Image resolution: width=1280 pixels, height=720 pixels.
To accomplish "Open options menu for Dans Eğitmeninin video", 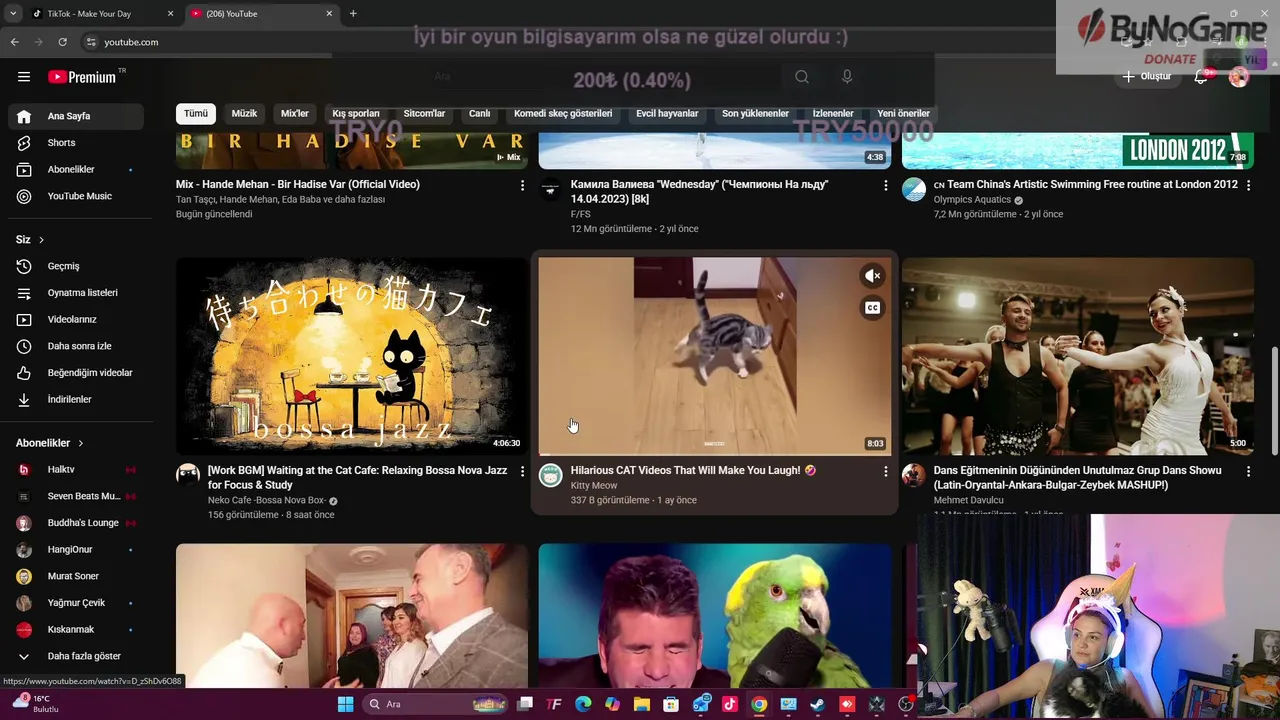I will click(x=1248, y=471).
